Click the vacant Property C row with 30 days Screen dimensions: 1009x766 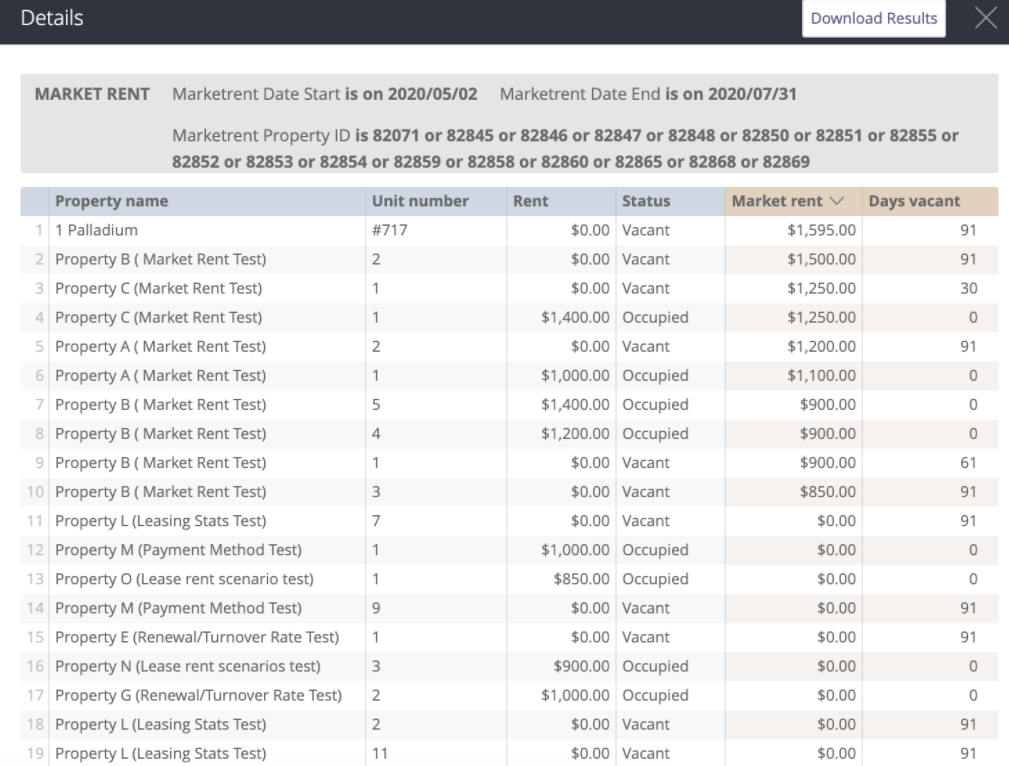[x=400, y=287]
